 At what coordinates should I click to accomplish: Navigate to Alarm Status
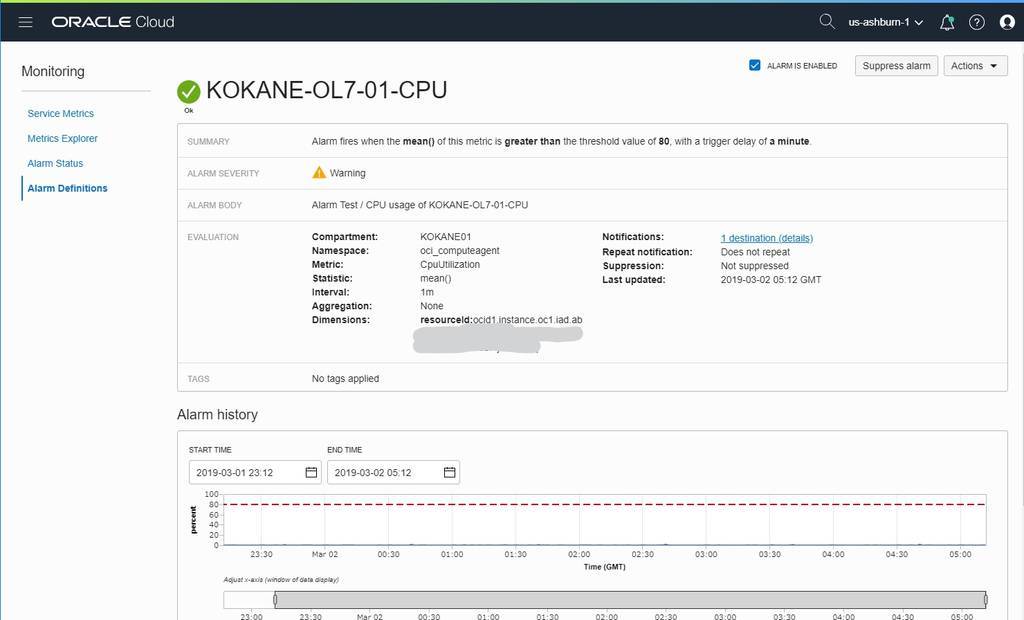click(x=56, y=163)
